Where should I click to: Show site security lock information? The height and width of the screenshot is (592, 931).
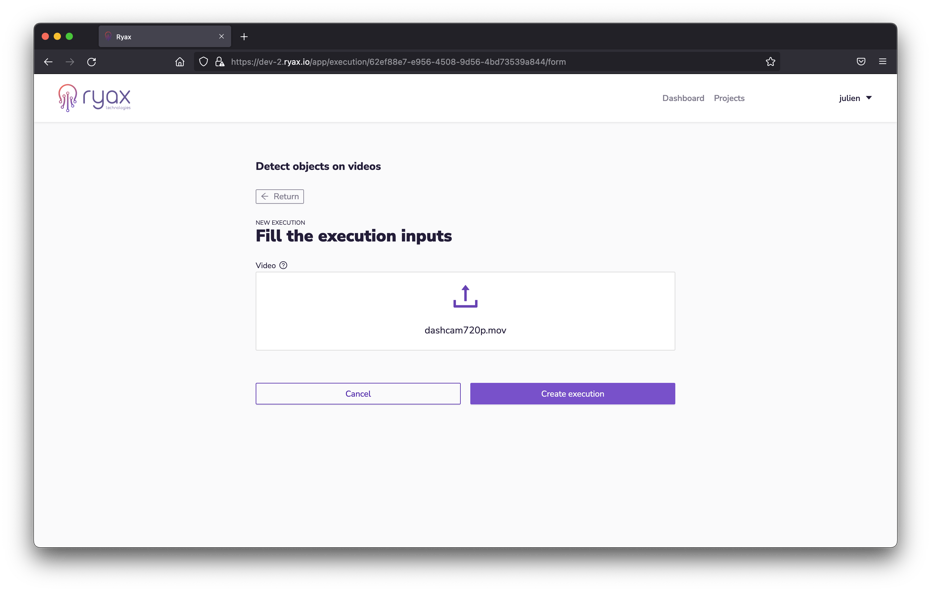(x=220, y=62)
